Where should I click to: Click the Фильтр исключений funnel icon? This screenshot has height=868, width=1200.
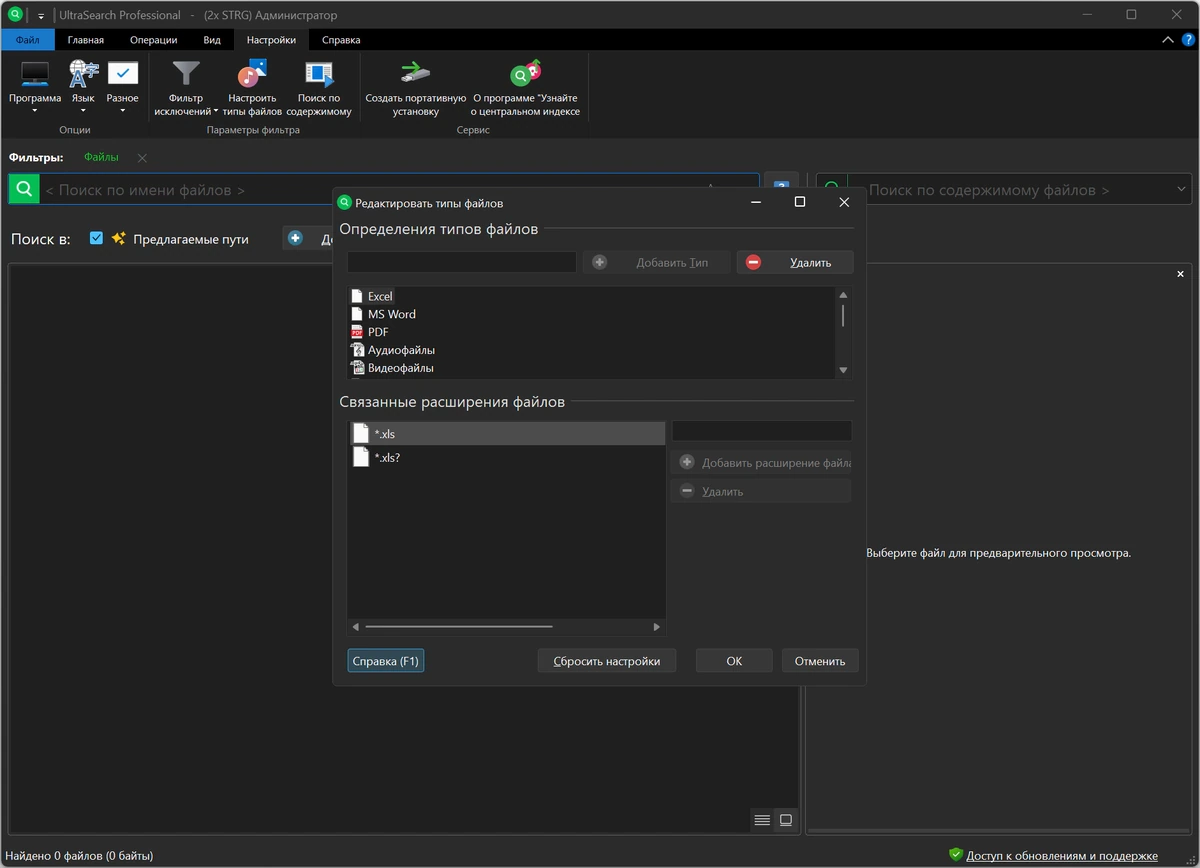click(x=186, y=73)
